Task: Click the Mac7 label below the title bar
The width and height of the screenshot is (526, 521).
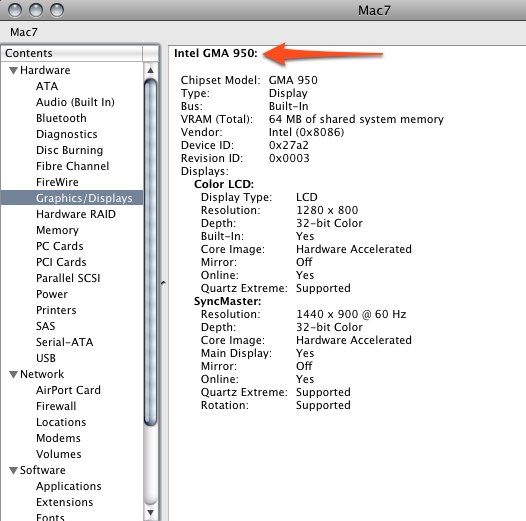Action: 24,32
